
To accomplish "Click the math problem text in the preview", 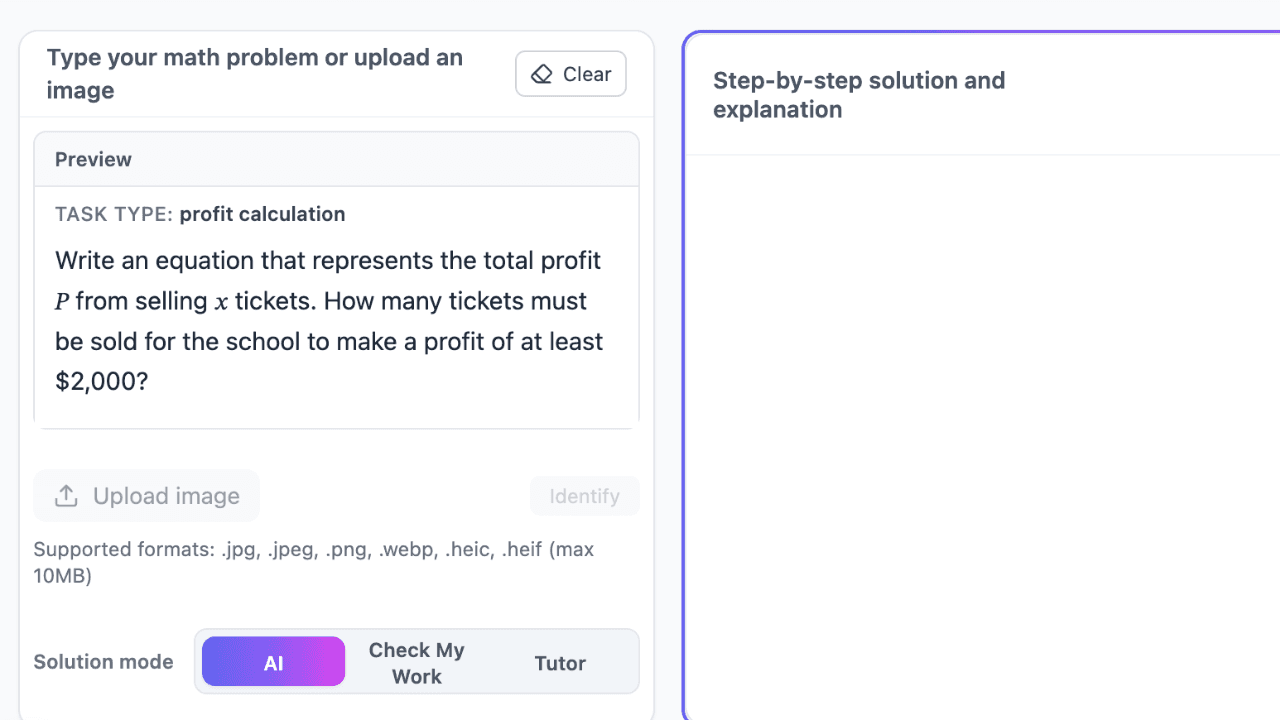I will (328, 320).
